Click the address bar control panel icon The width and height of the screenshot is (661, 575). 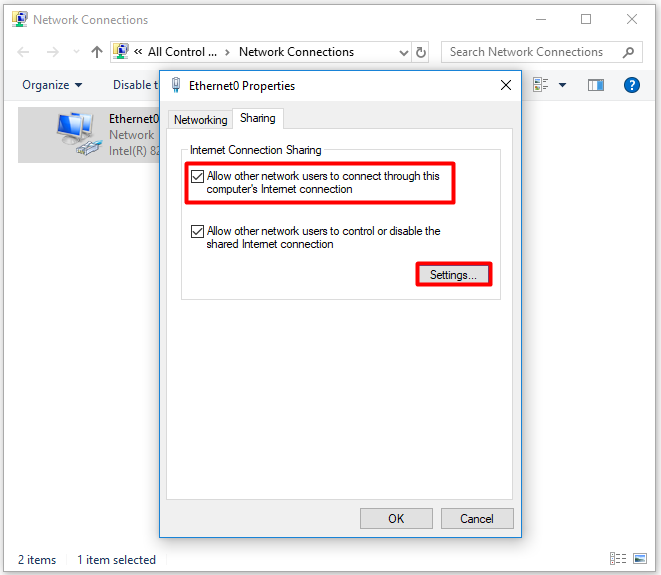121,51
